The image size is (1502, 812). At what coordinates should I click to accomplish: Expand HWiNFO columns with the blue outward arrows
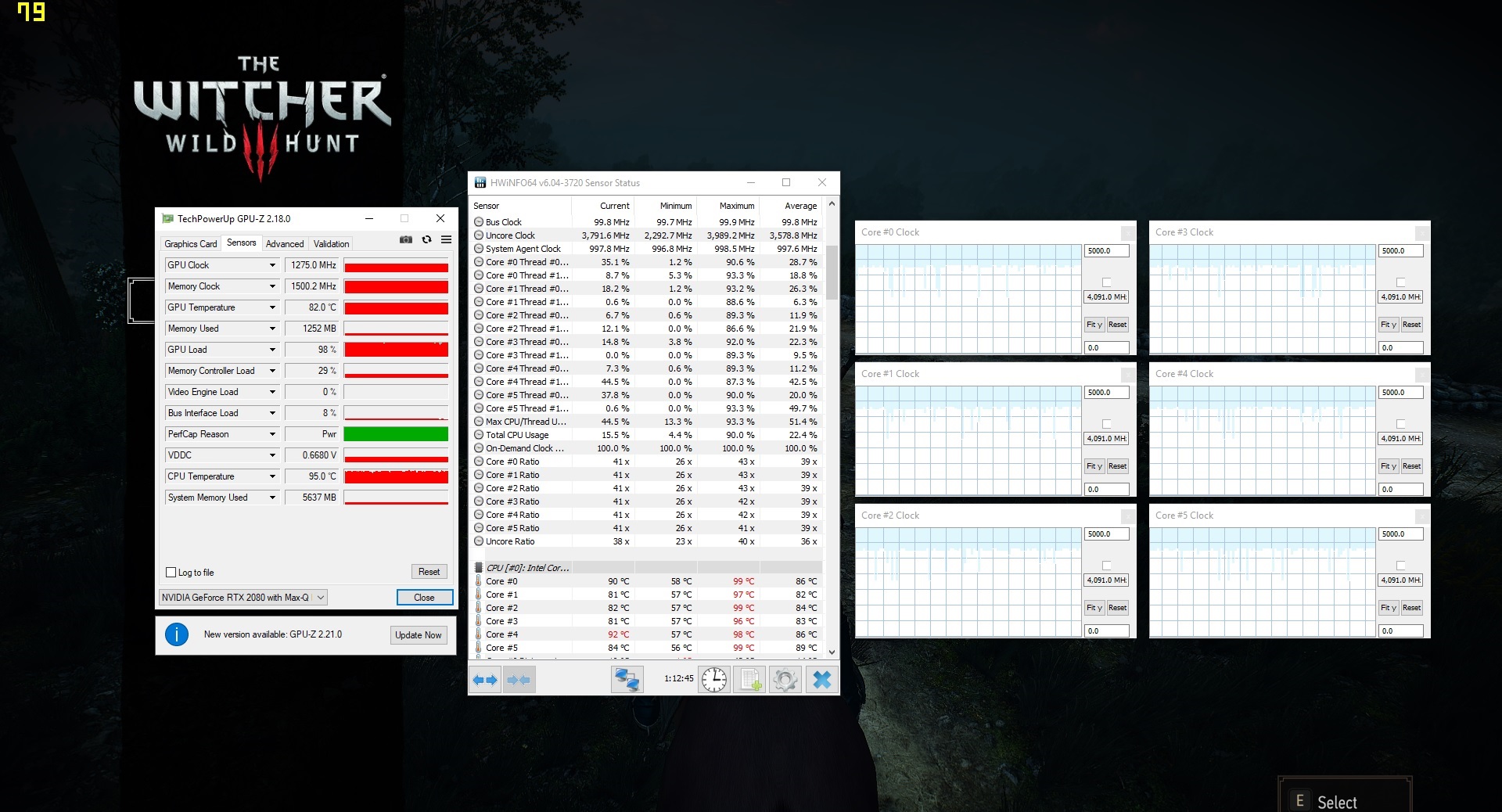tap(485, 680)
